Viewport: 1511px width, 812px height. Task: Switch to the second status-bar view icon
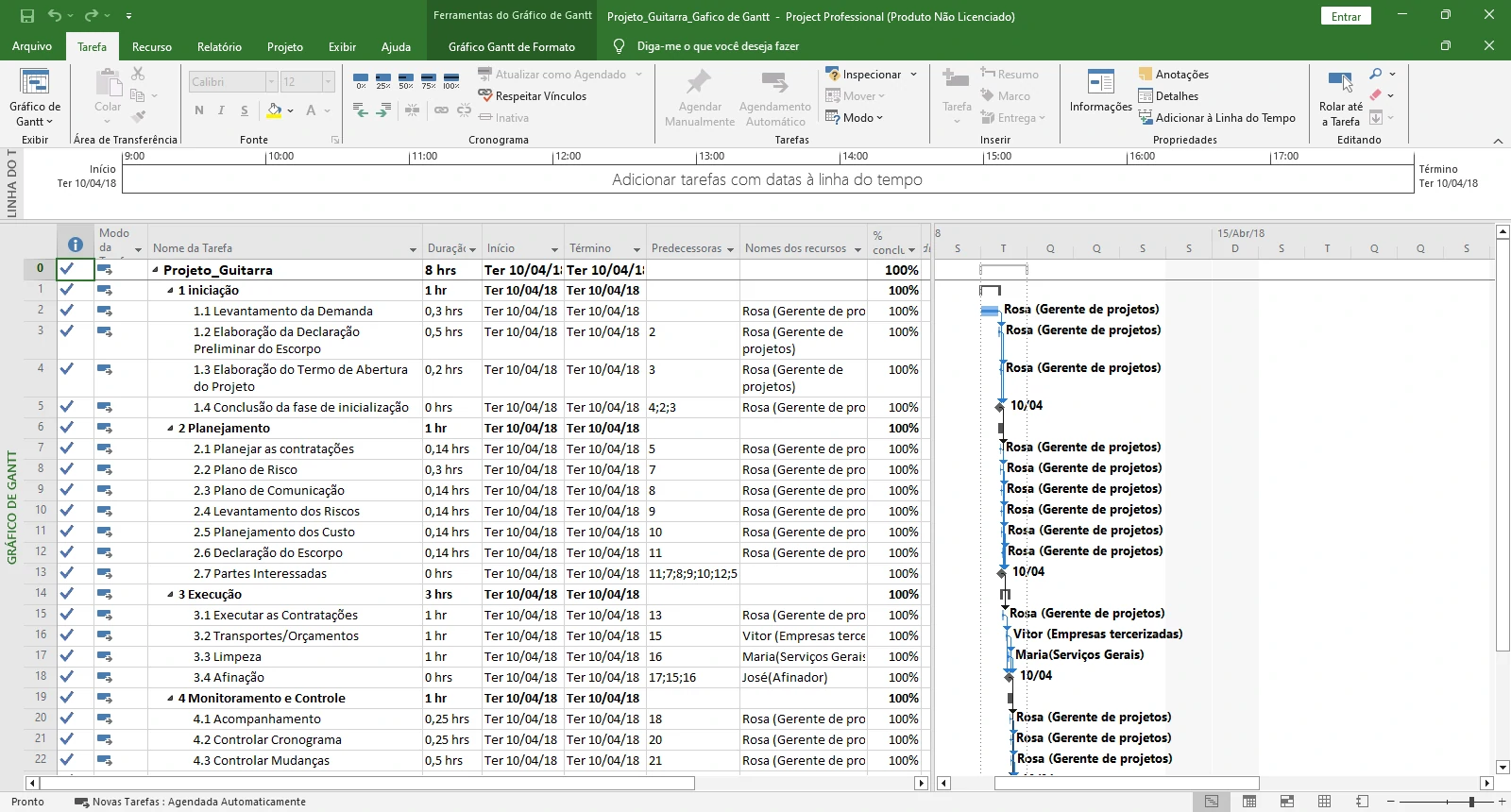(1249, 802)
